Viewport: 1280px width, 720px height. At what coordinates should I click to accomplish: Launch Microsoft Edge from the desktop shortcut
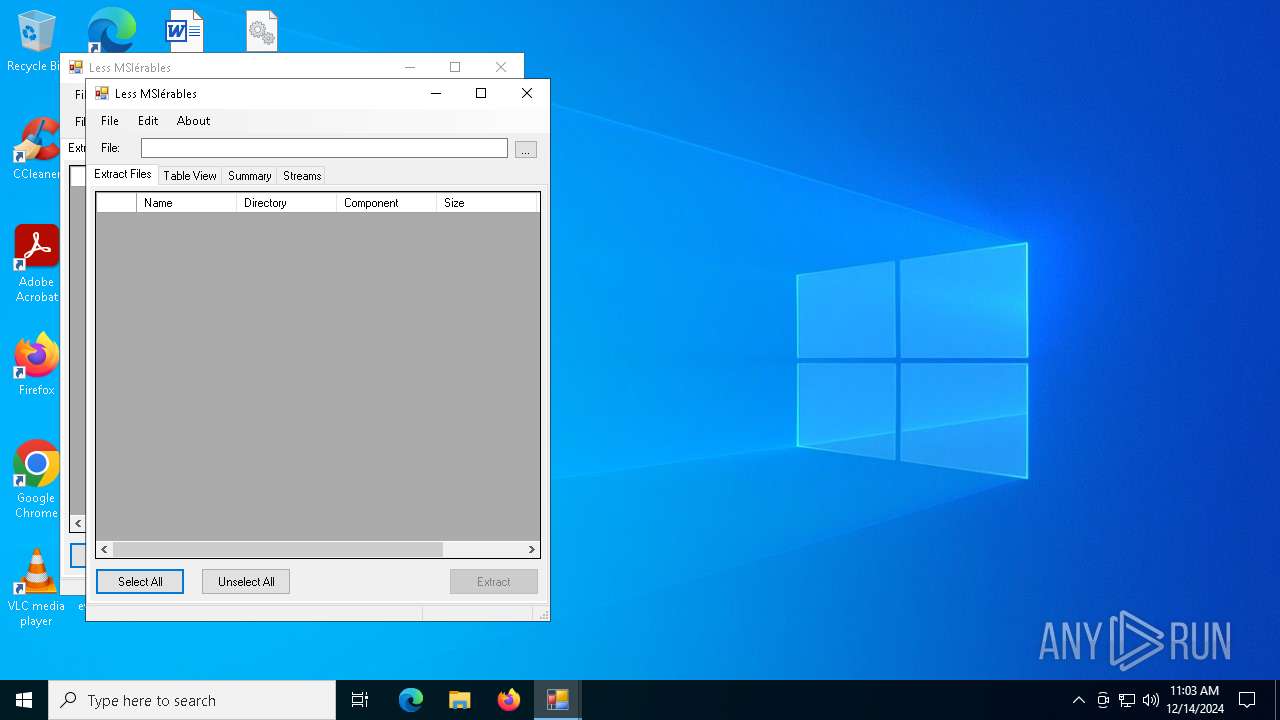click(110, 30)
